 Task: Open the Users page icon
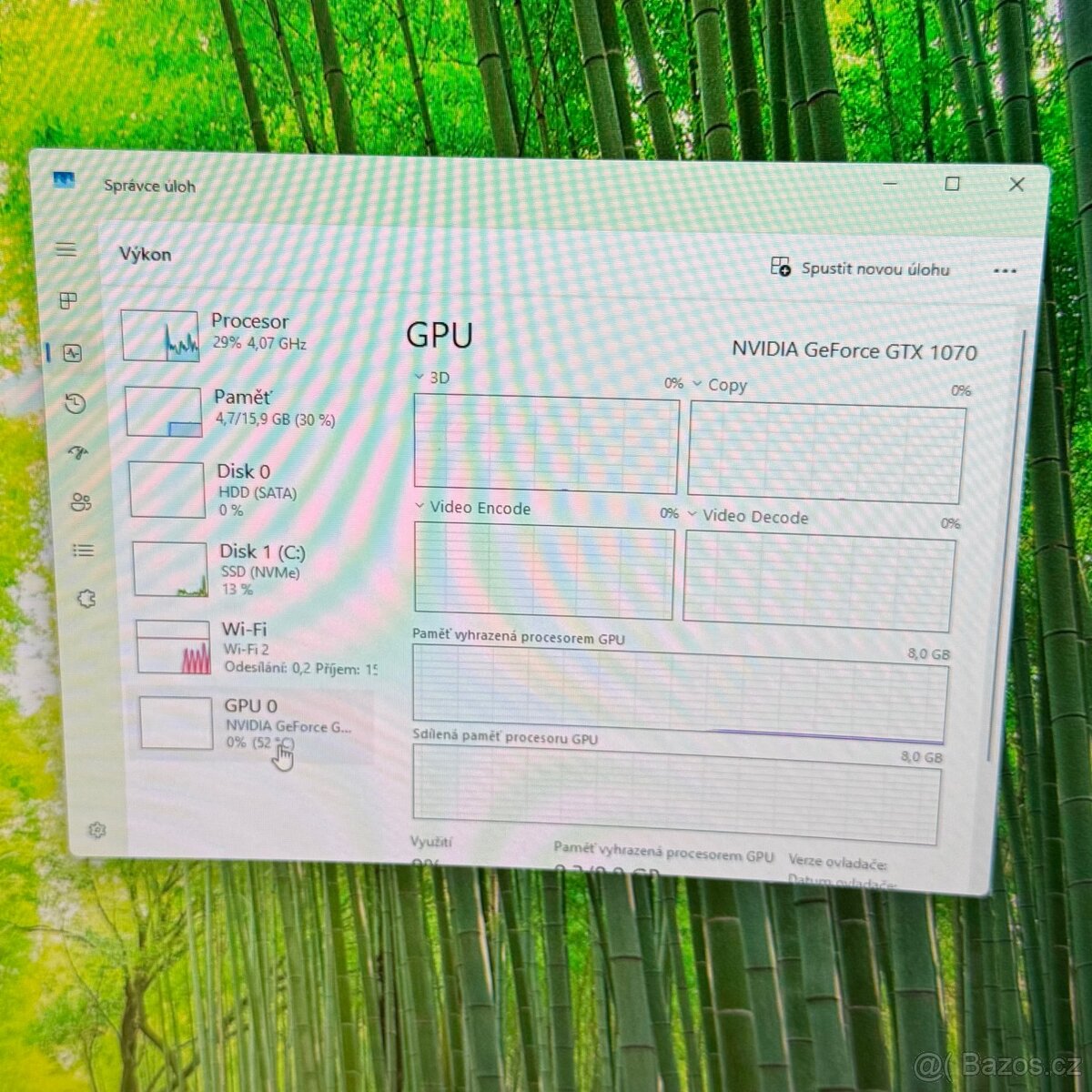pos(81,501)
